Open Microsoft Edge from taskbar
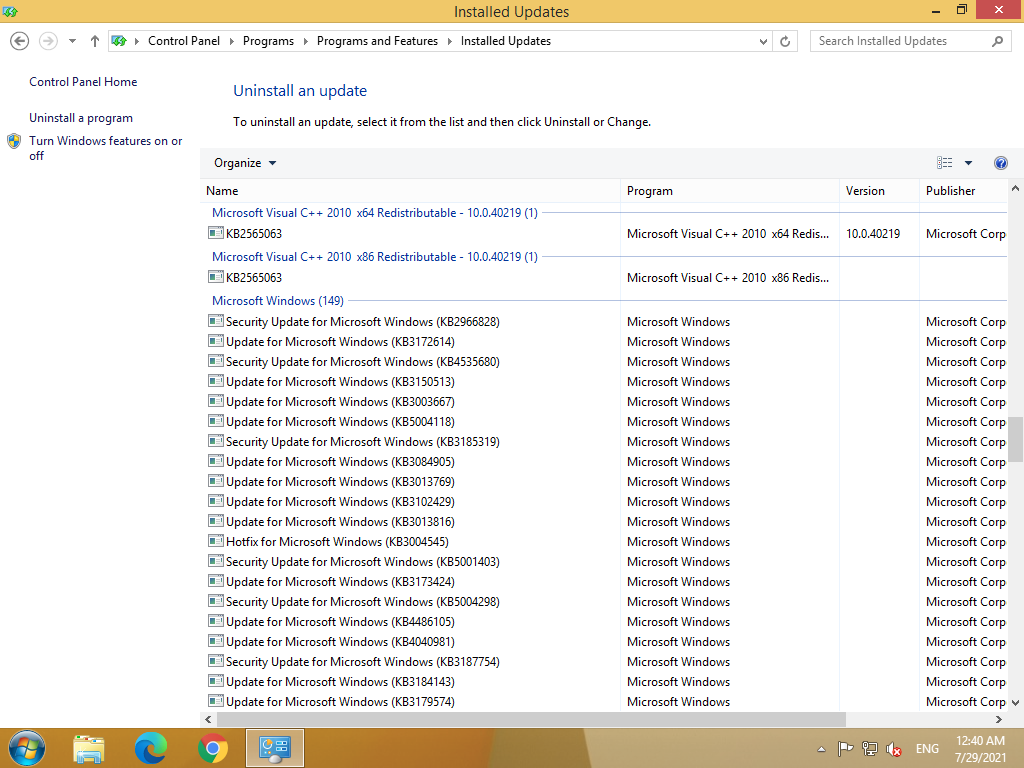Image resolution: width=1024 pixels, height=768 pixels. pos(151,747)
